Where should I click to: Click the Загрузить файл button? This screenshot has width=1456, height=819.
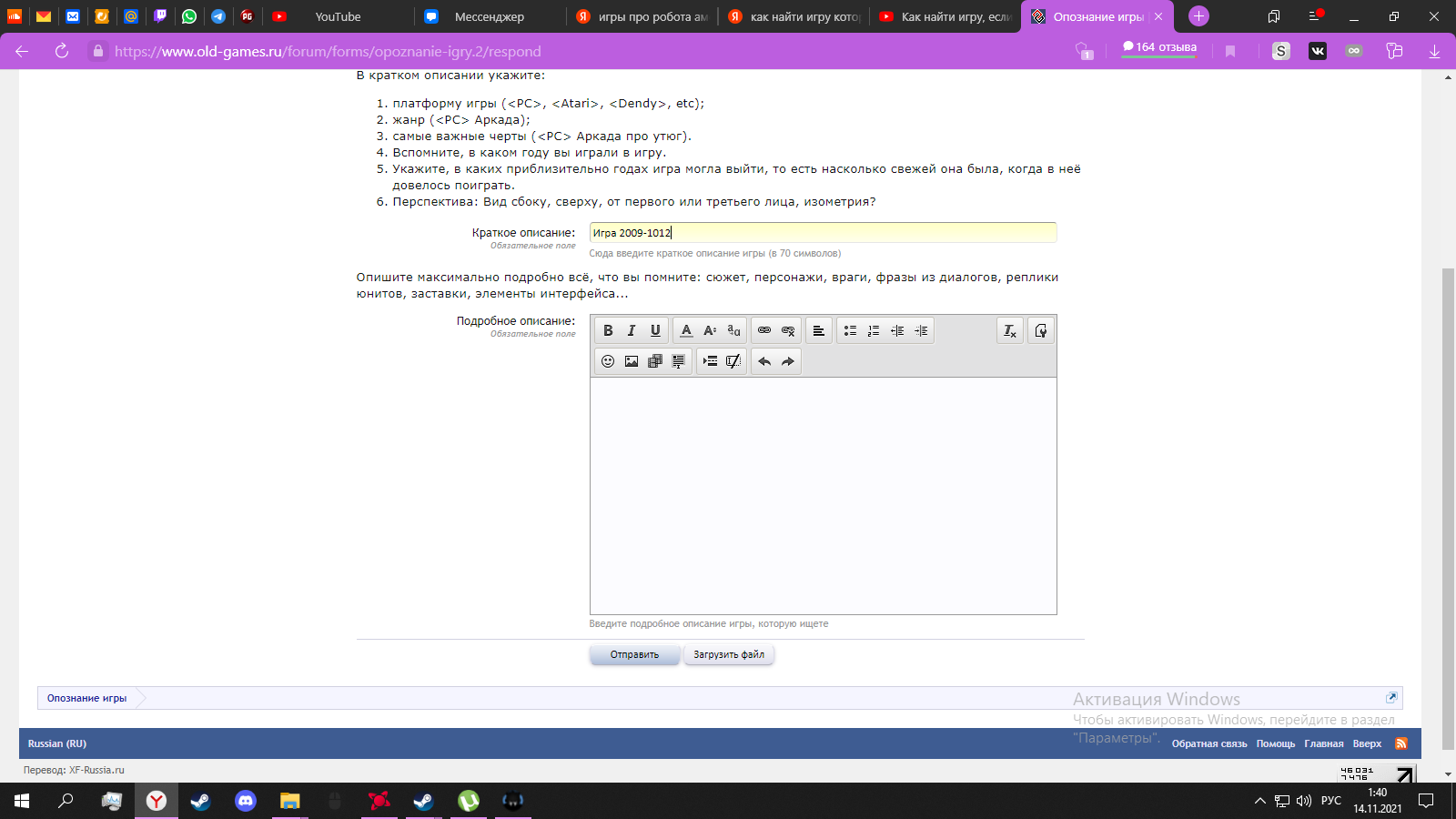(x=729, y=654)
